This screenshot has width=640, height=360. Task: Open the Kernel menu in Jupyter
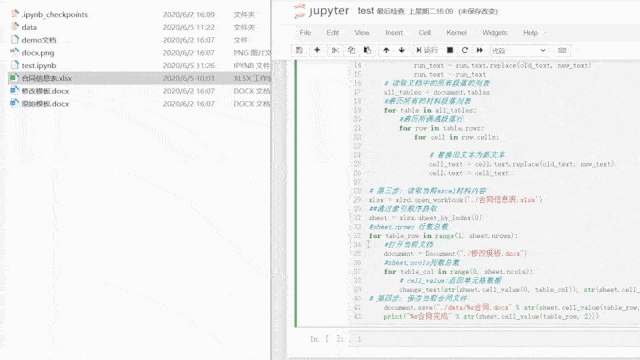[456, 33]
